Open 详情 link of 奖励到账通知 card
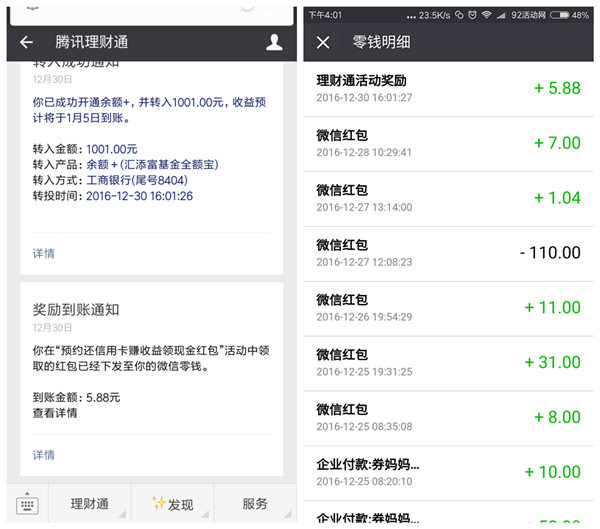600x529 pixels. pyautogui.click(x=44, y=455)
